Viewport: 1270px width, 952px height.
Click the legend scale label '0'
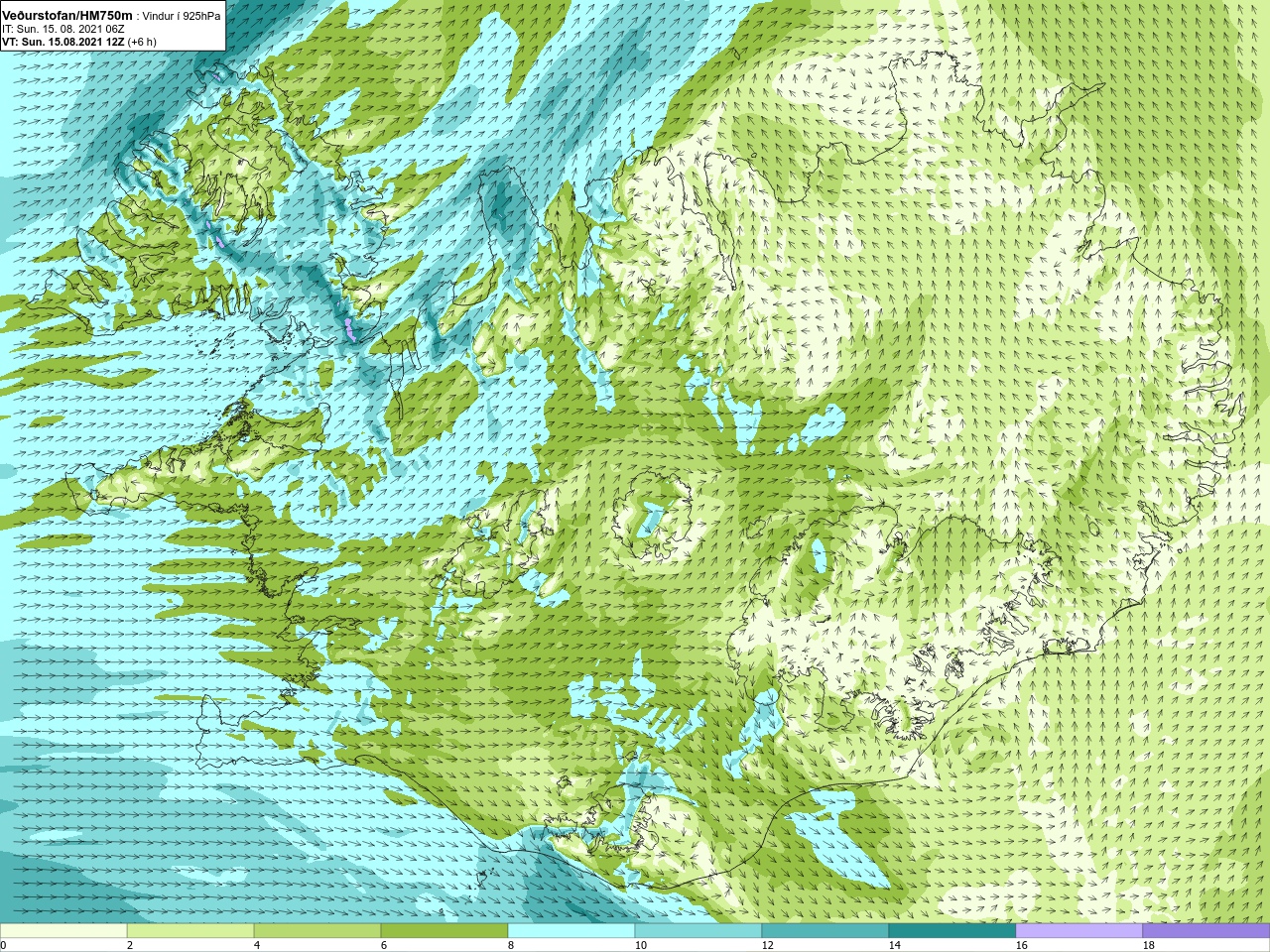pos(3,945)
